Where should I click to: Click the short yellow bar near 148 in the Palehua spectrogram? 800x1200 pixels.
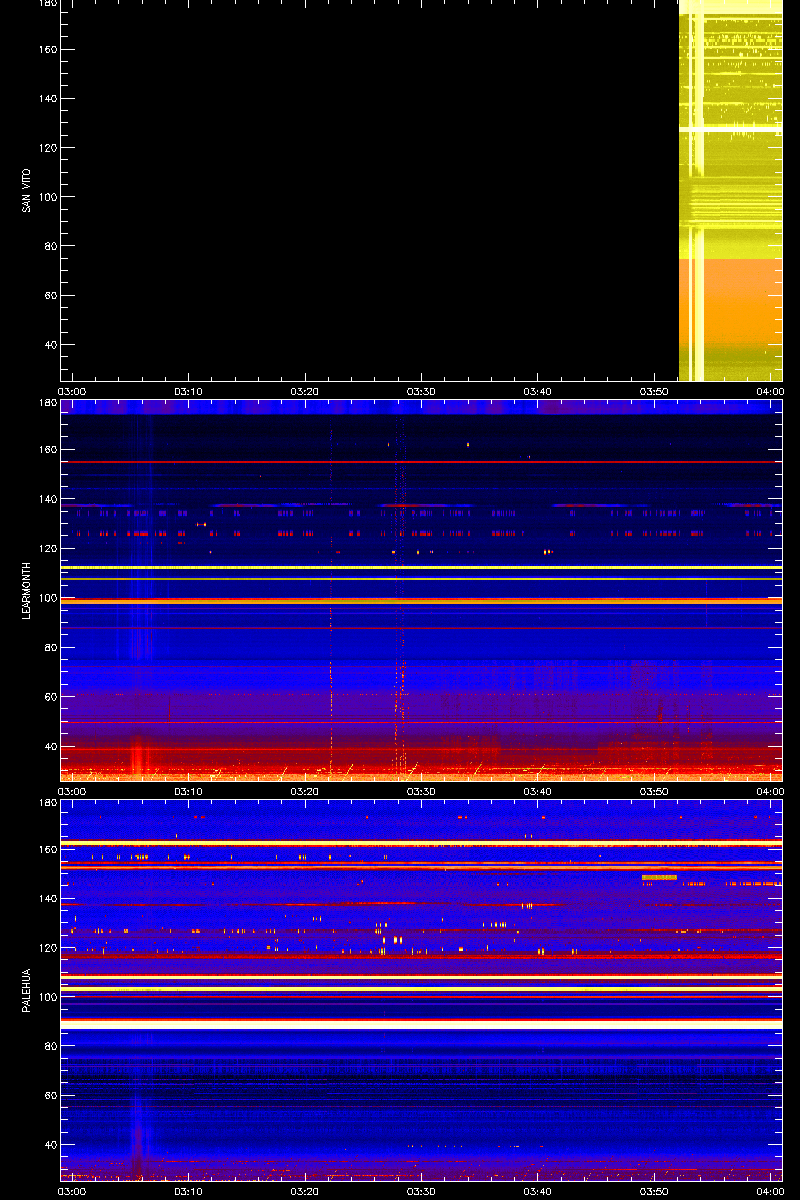tap(659, 877)
